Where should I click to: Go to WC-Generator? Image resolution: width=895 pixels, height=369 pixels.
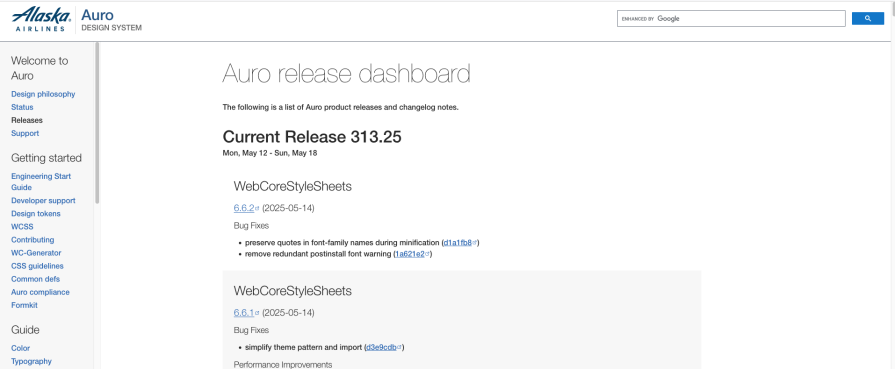coord(36,253)
